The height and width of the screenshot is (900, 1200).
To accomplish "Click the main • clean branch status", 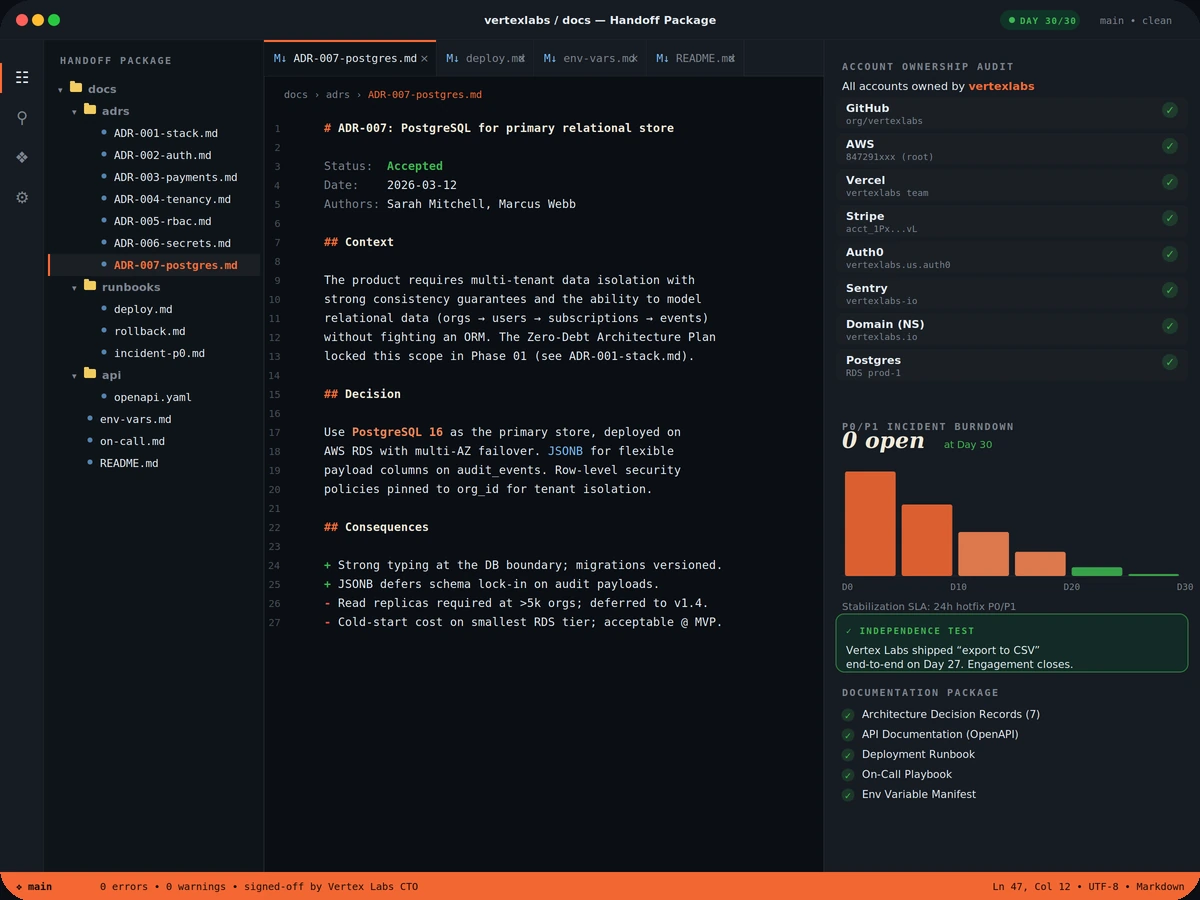I will click(1136, 20).
